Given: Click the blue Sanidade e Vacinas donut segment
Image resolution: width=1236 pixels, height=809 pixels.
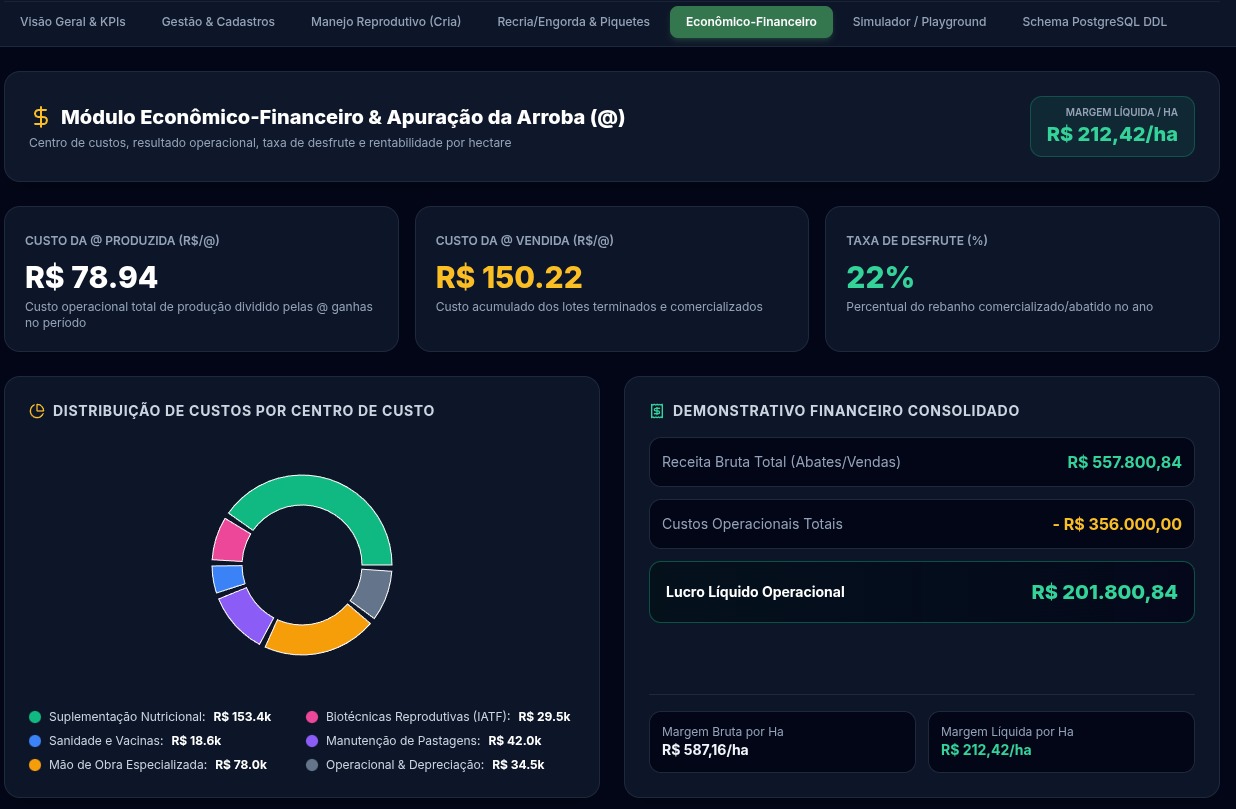Looking at the screenshot, I should click(227, 578).
